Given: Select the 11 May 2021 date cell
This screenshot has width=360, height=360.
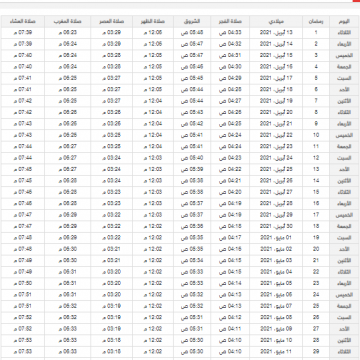Looking at the screenshot, I should click(276, 351).
